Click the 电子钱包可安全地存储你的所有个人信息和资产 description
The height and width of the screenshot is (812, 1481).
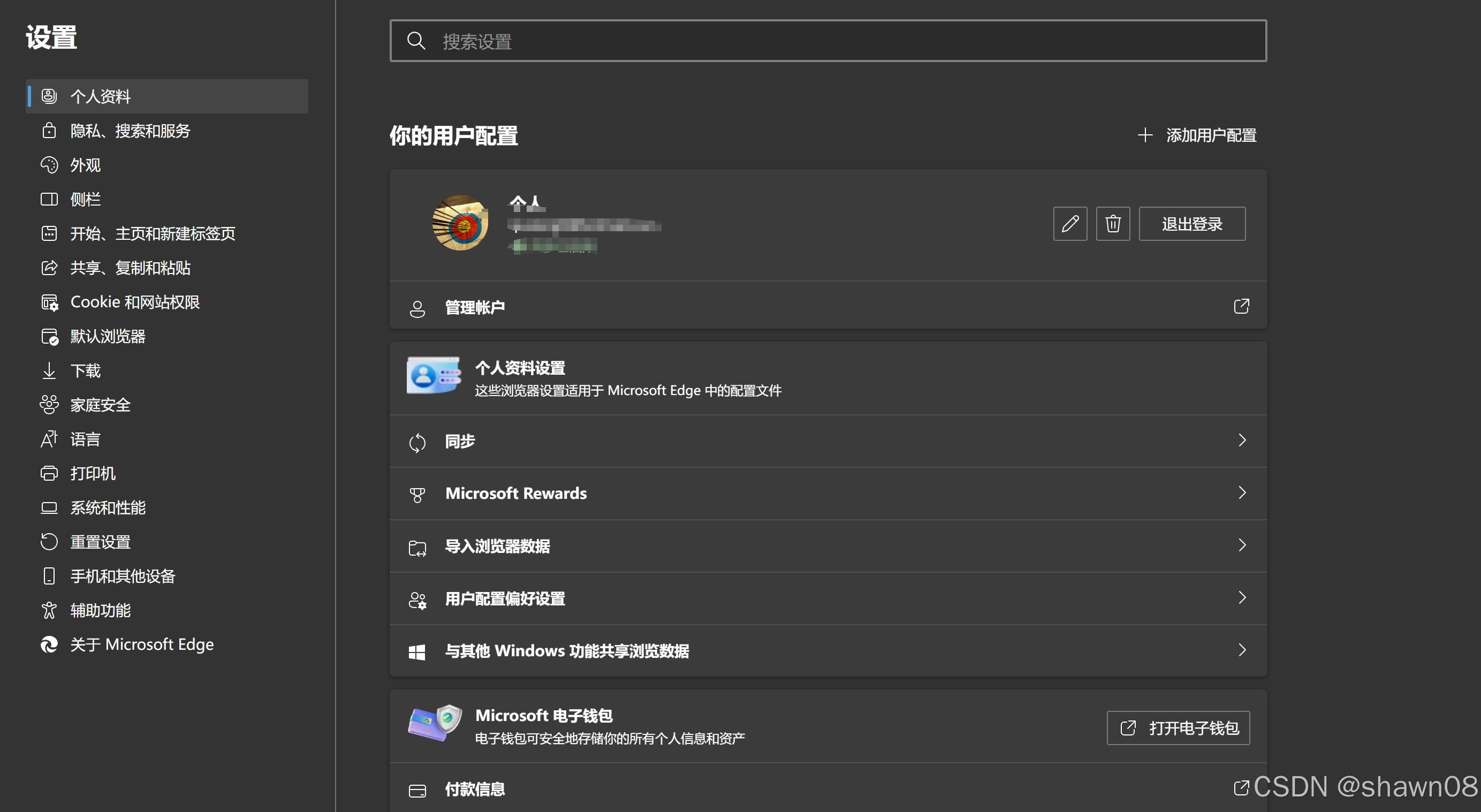(x=610, y=738)
